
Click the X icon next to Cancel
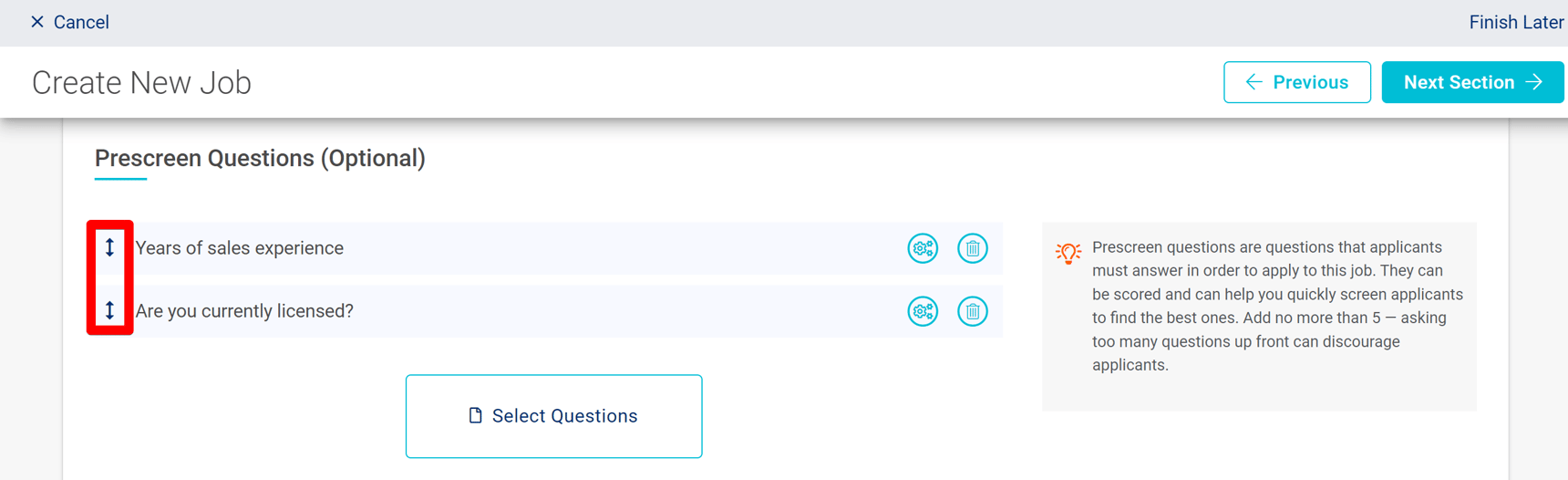(x=37, y=22)
